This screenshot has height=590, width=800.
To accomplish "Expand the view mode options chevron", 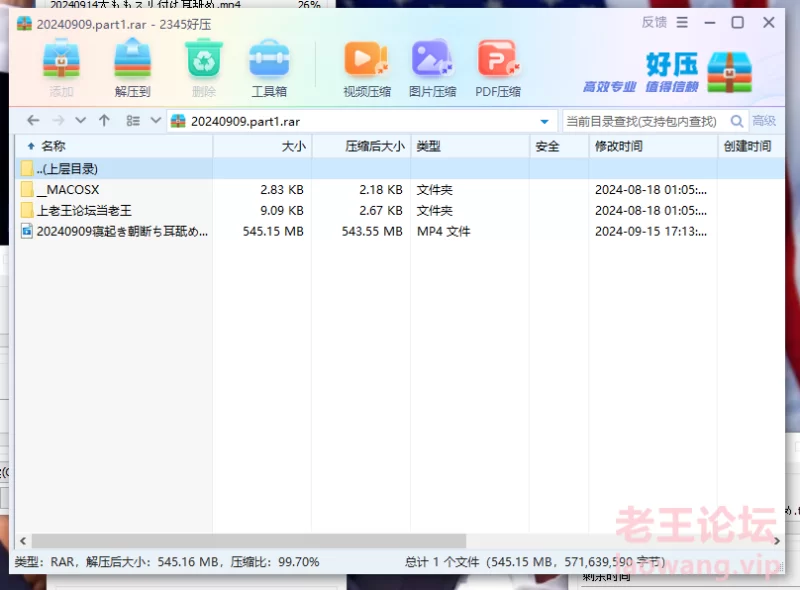I will click(x=156, y=121).
